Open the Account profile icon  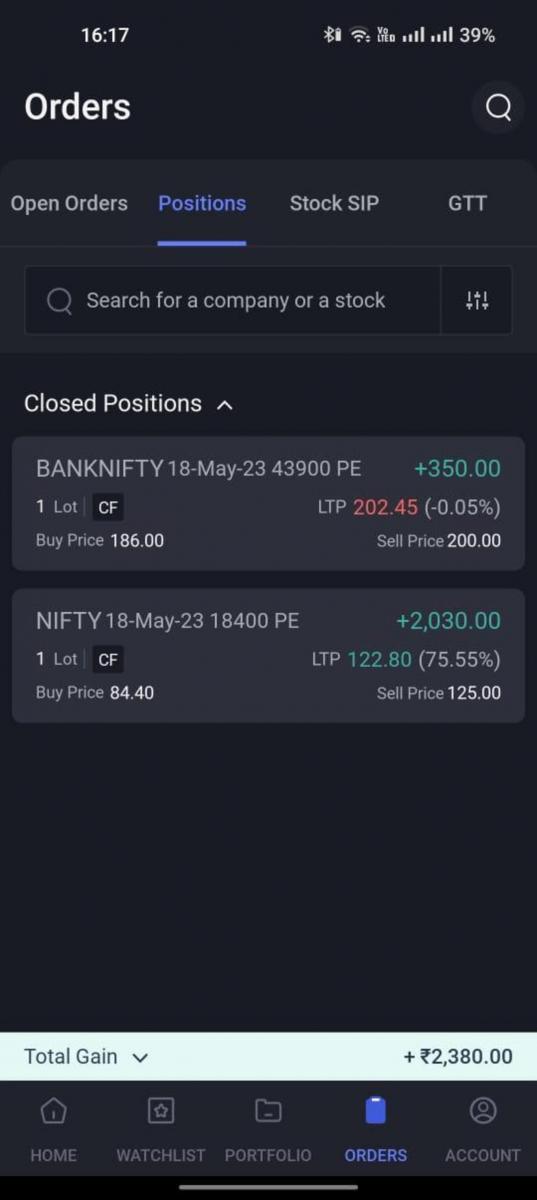point(483,1111)
